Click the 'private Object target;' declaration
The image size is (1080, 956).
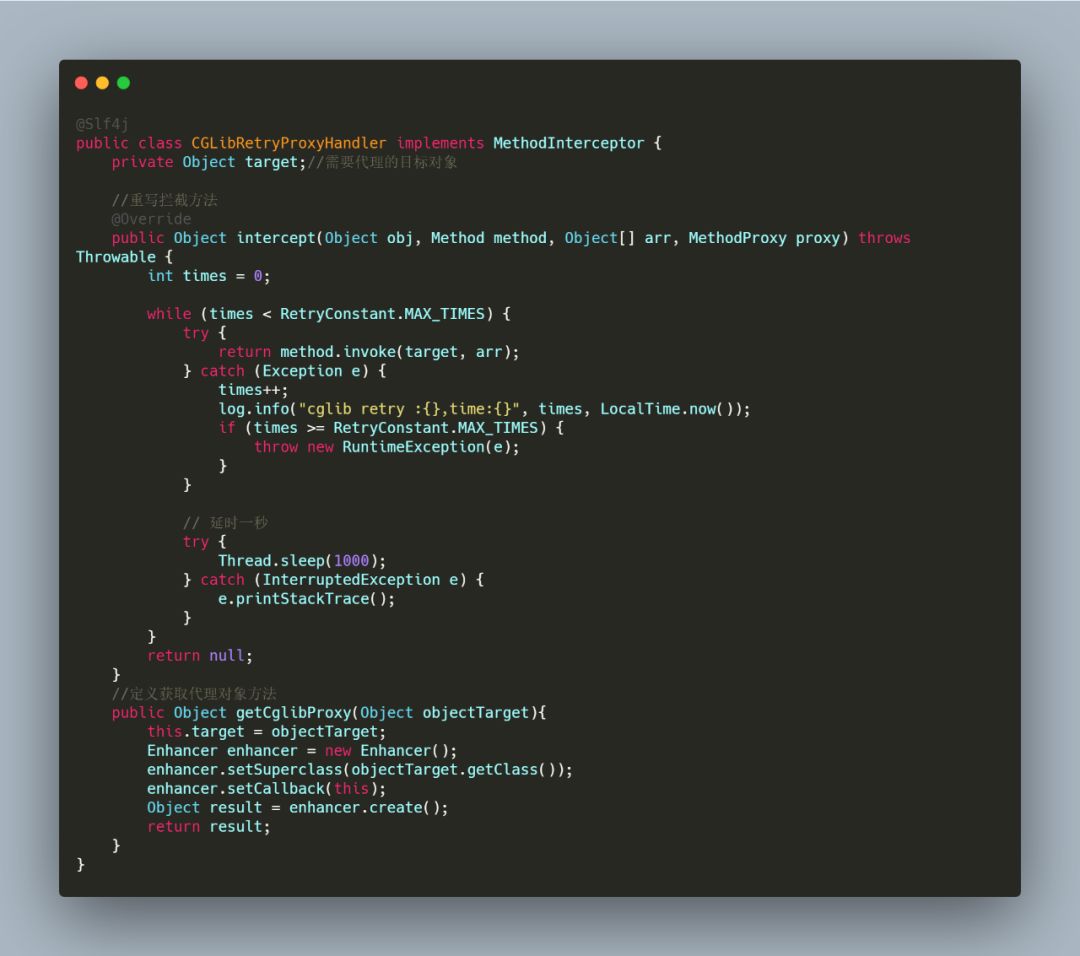(209, 162)
